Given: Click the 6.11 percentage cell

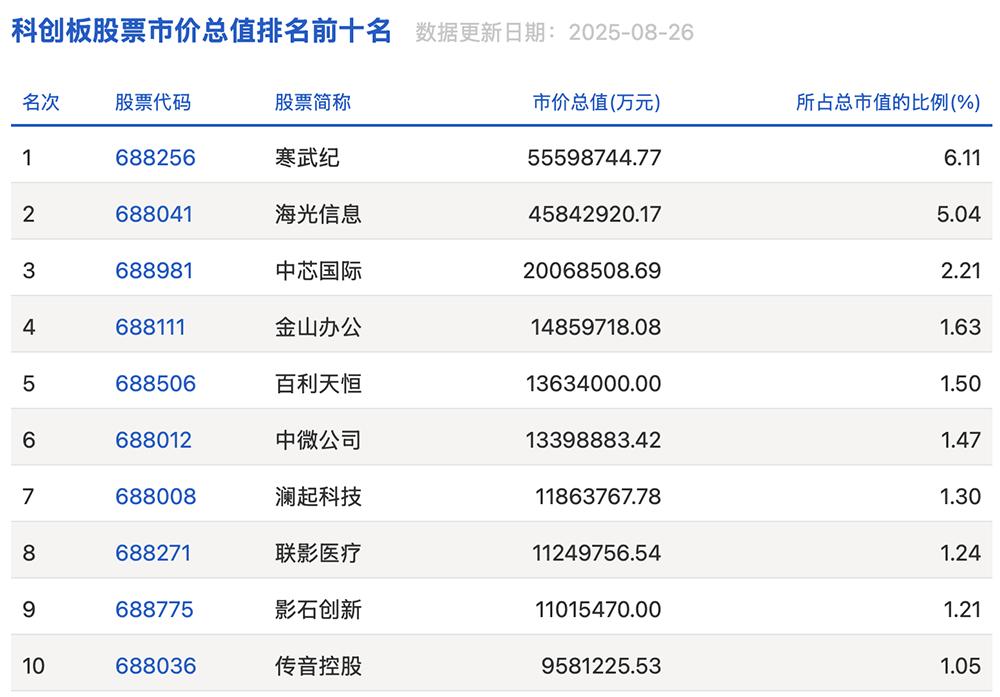Looking at the screenshot, I should 962,158.
